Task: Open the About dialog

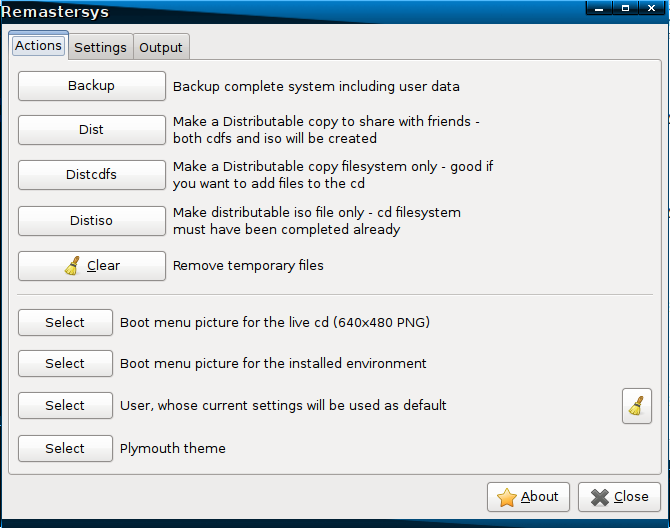Action: [x=529, y=497]
